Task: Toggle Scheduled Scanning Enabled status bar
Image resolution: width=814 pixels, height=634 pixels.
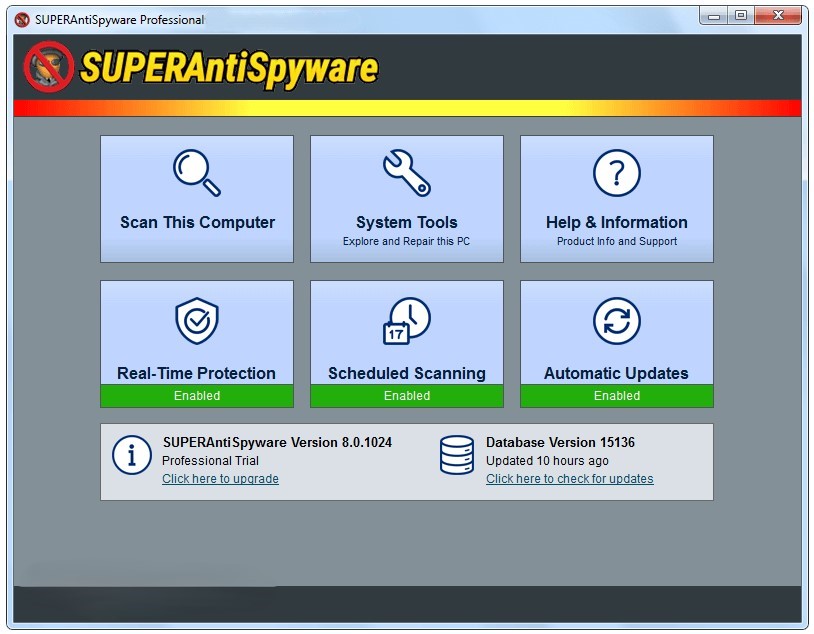Action: tap(406, 396)
